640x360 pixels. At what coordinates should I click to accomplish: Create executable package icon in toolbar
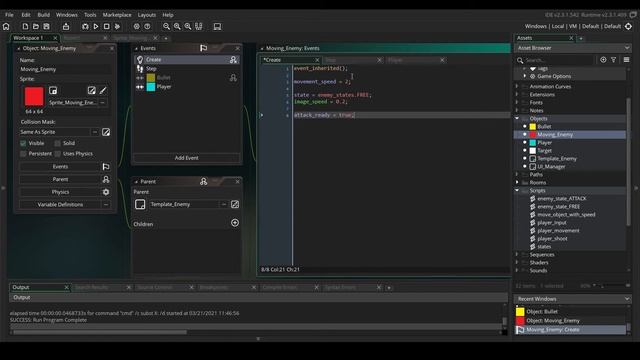[66, 27]
